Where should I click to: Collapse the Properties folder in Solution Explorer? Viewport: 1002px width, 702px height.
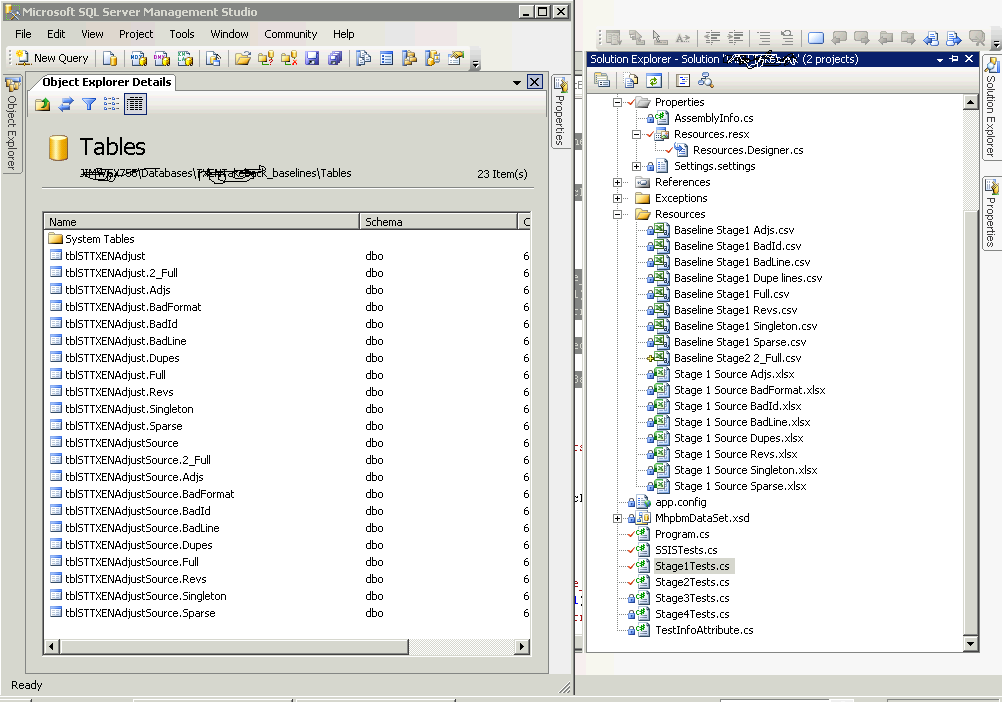point(617,102)
